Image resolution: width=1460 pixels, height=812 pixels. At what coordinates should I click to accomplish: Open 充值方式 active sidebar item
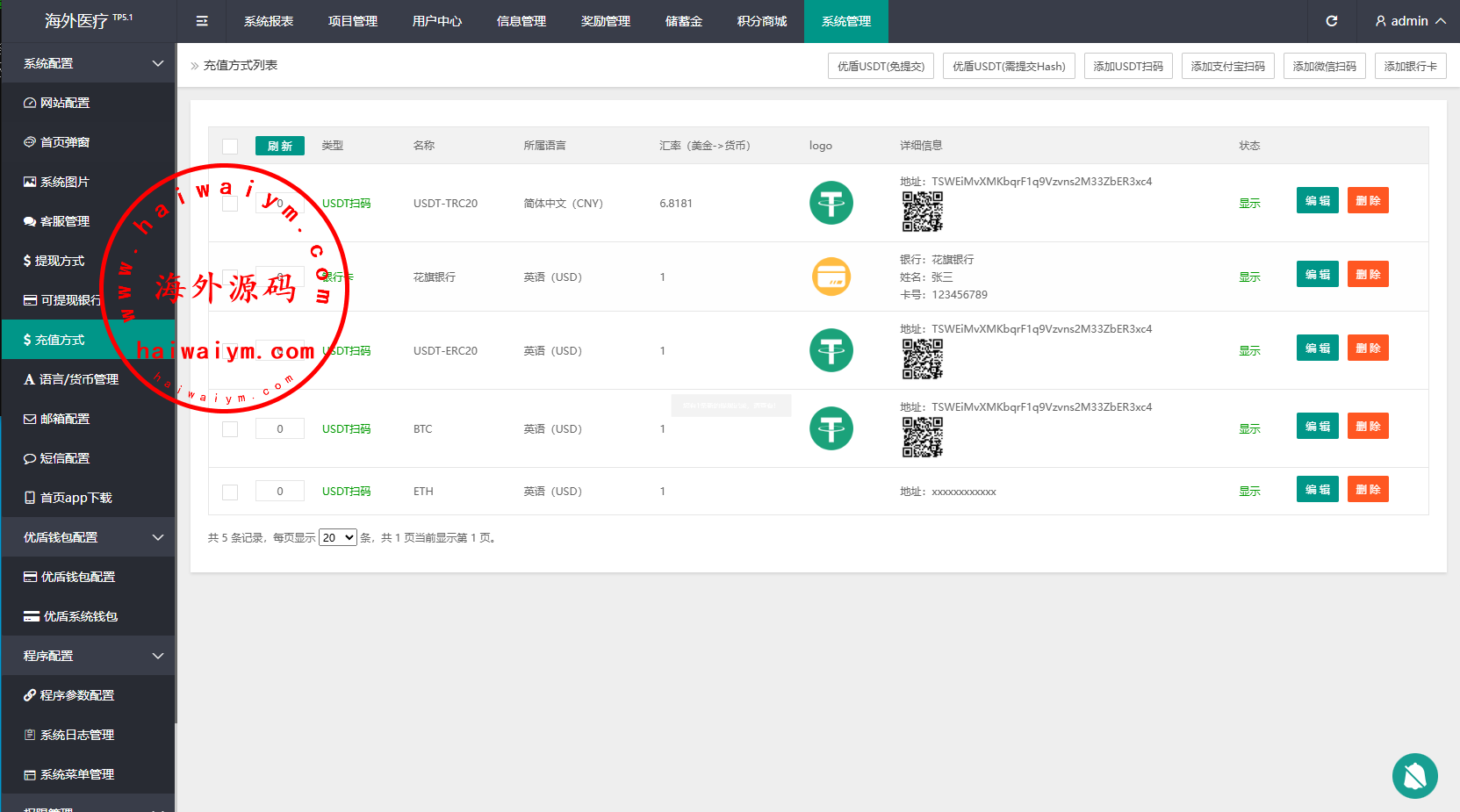88,340
